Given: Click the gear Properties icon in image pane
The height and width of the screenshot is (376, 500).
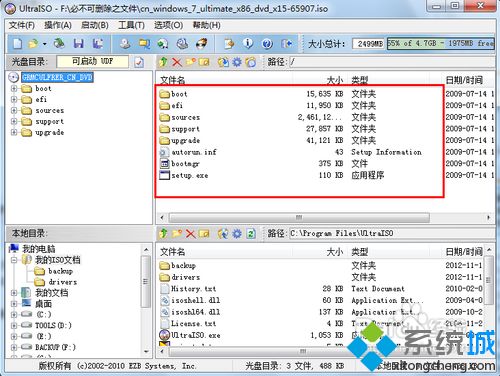Looking at the screenshot, I should [x=237, y=62].
